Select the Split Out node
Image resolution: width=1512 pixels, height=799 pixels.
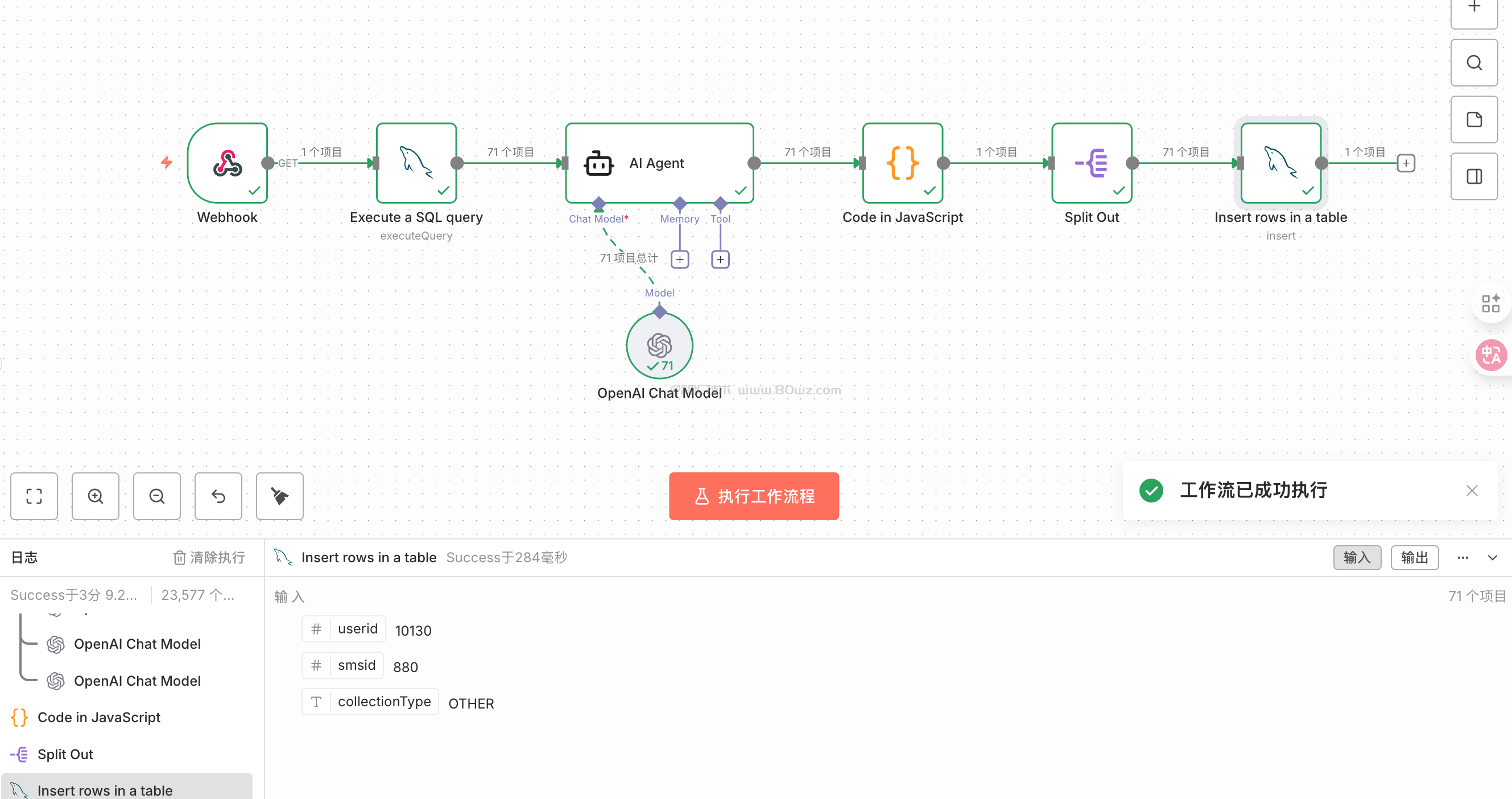click(x=1091, y=163)
